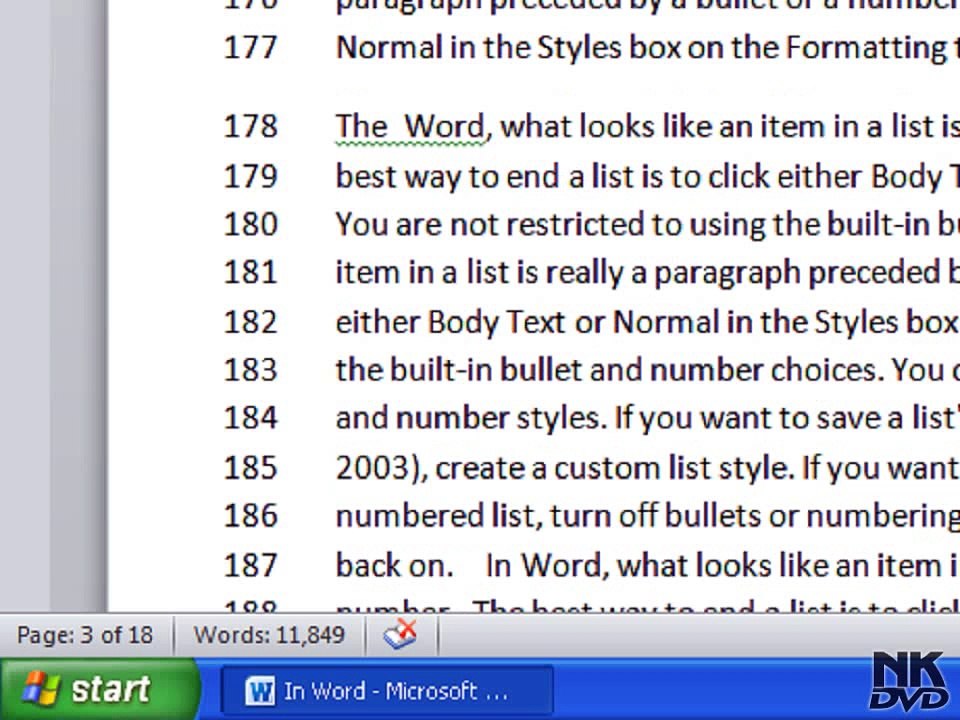Image resolution: width=960 pixels, height=720 pixels.
Task: Click line number 184 in the margin
Action: coord(250,418)
